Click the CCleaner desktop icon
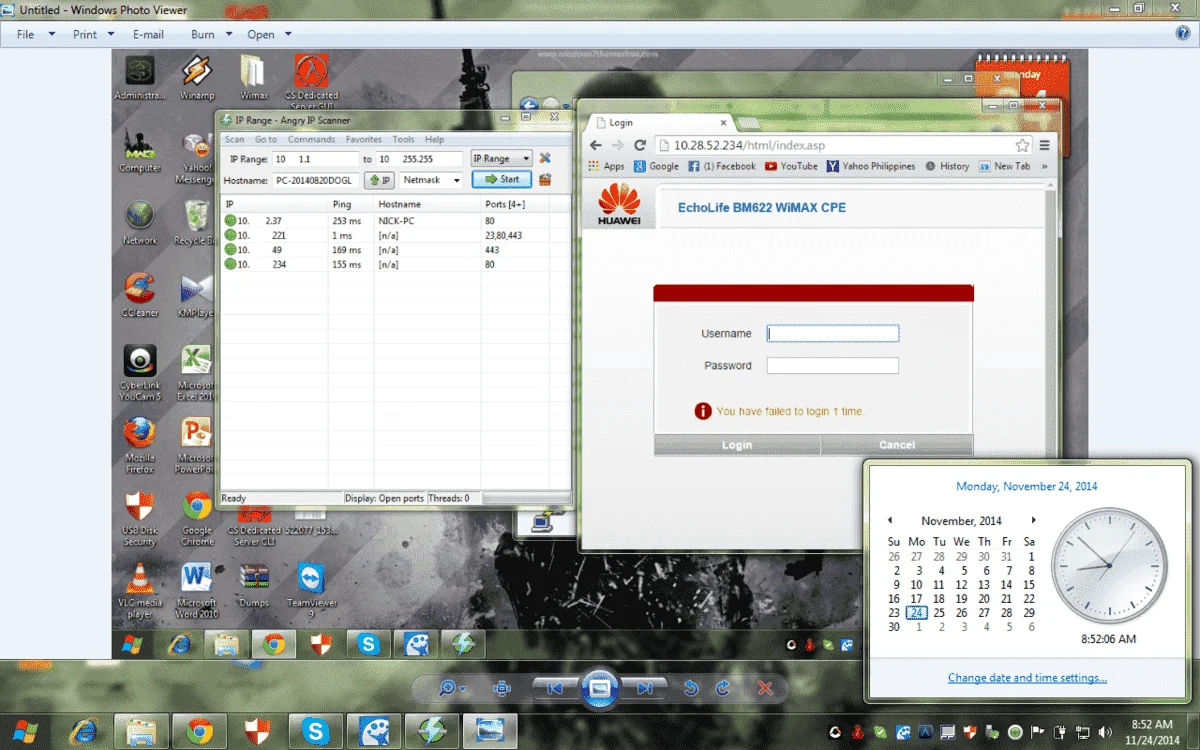Screen dimensions: 1200x750 click(x=140, y=295)
